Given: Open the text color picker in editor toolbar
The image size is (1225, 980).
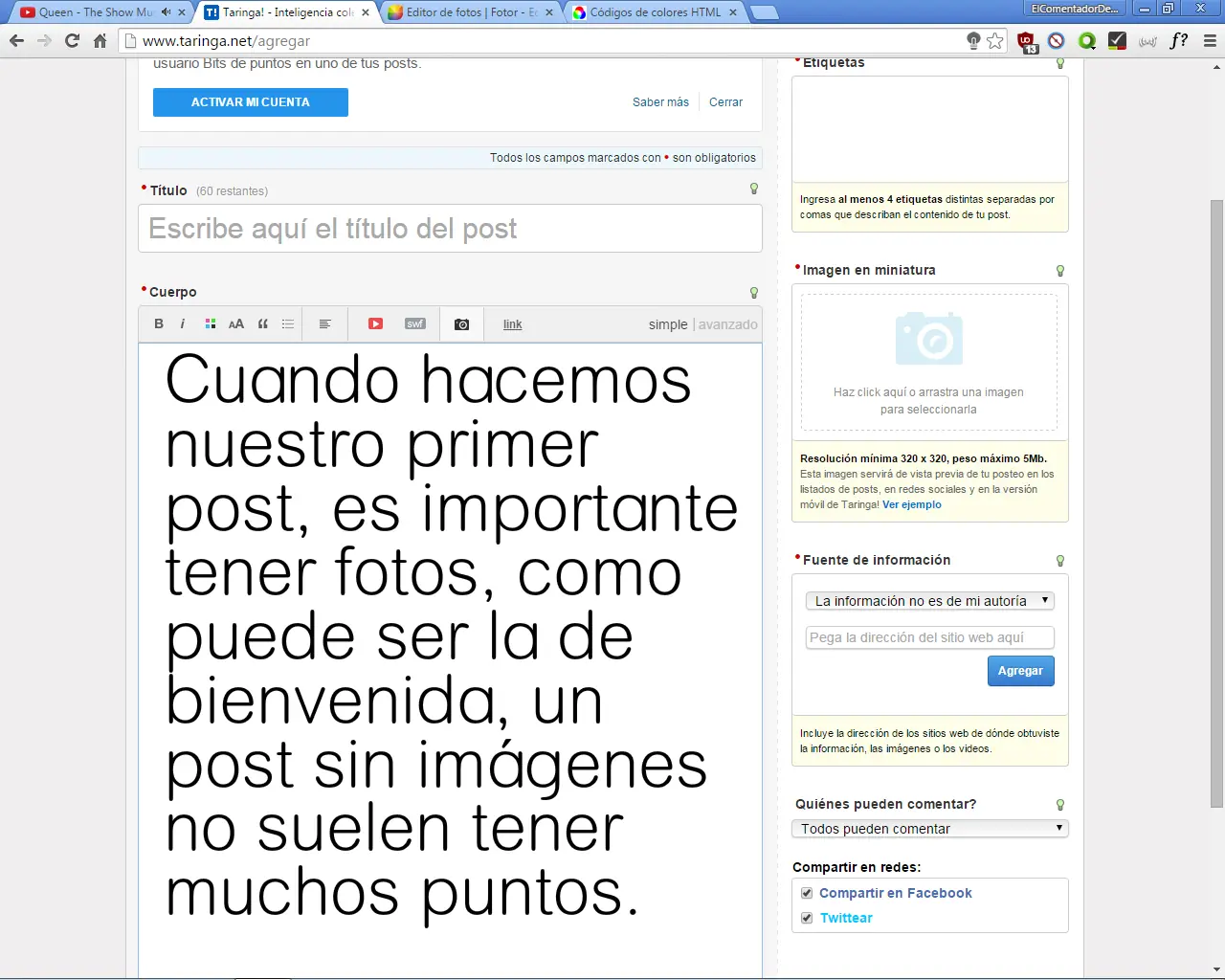Looking at the screenshot, I should 210,323.
